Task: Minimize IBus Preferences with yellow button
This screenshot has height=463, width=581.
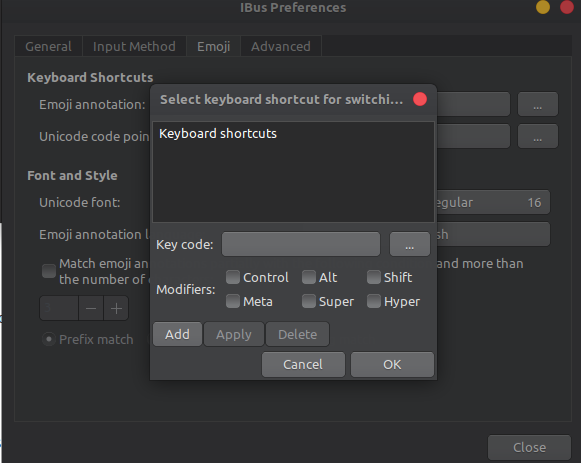Action: pos(543,7)
